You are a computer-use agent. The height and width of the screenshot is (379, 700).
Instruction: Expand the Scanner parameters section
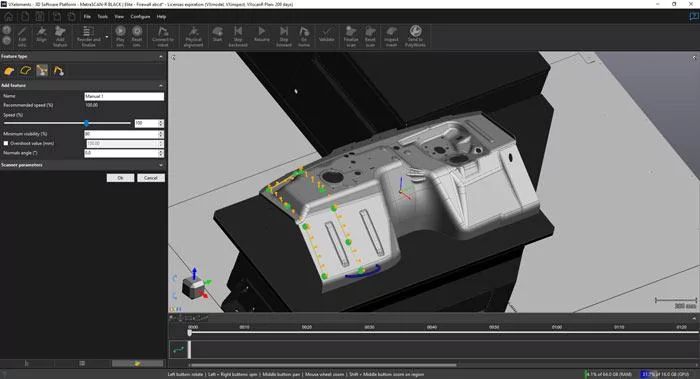point(161,165)
